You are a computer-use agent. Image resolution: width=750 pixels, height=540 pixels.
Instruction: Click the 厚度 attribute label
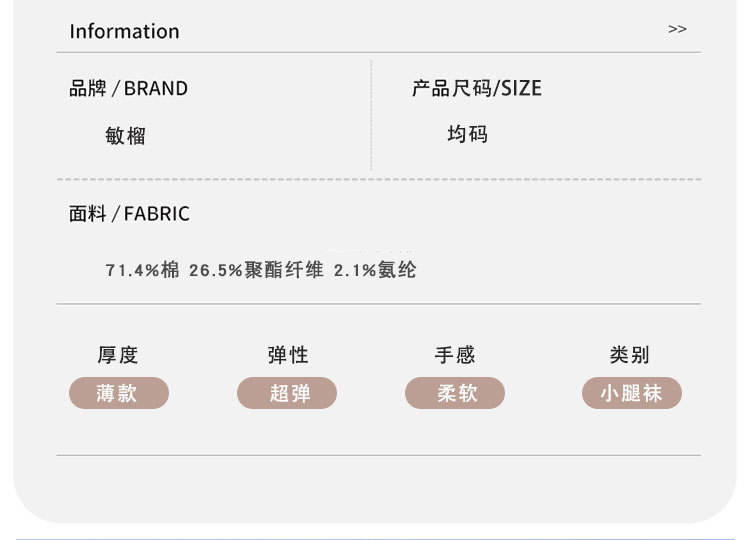pyautogui.click(x=118, y=355)
